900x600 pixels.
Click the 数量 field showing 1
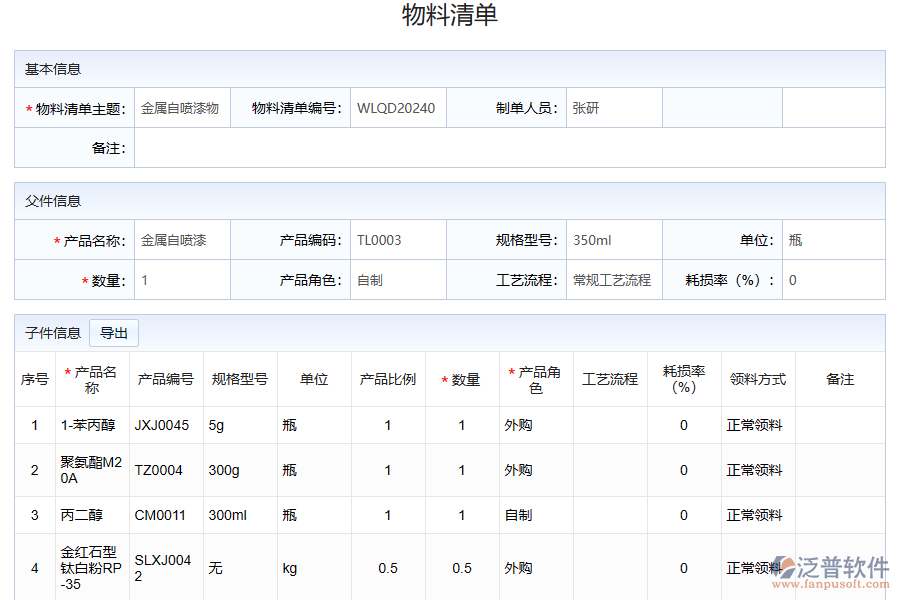pyautogui.click(x=180, y=280)
